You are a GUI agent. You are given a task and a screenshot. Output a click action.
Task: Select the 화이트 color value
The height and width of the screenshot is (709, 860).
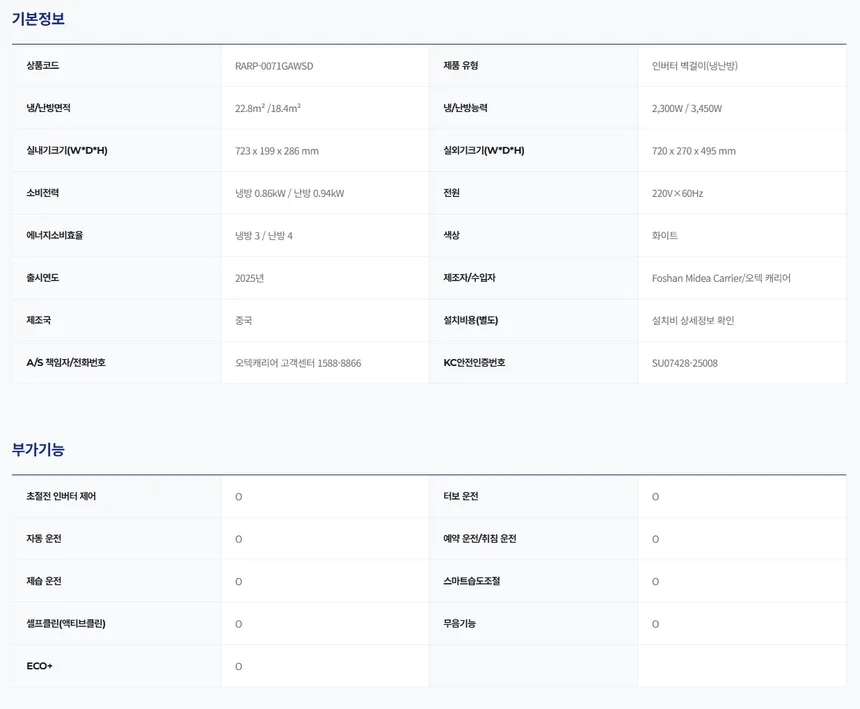665,236
